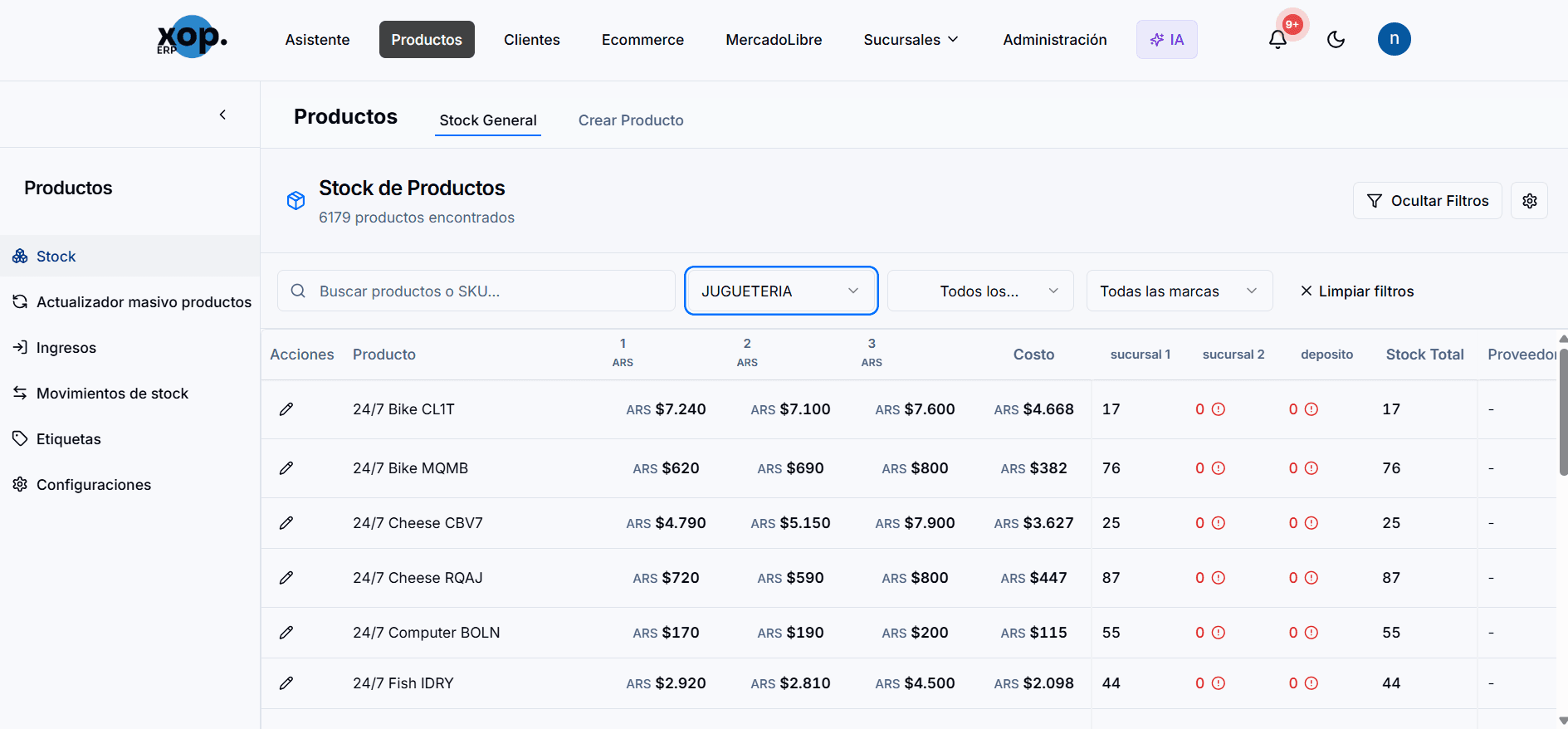The image size is (1568, 729).
Task: Click sucursal 2 warning icon for Cheese RQAJ
Action: pos(1219,578)
